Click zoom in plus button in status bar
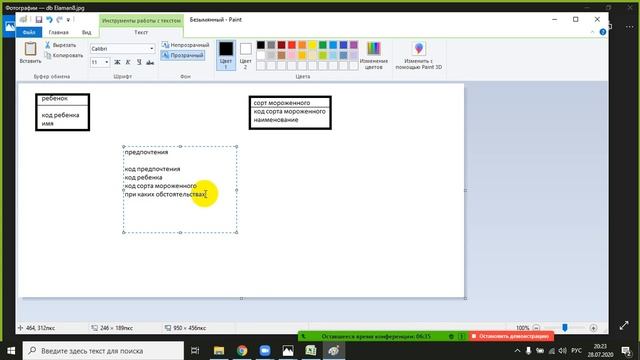 pos(593,328)
